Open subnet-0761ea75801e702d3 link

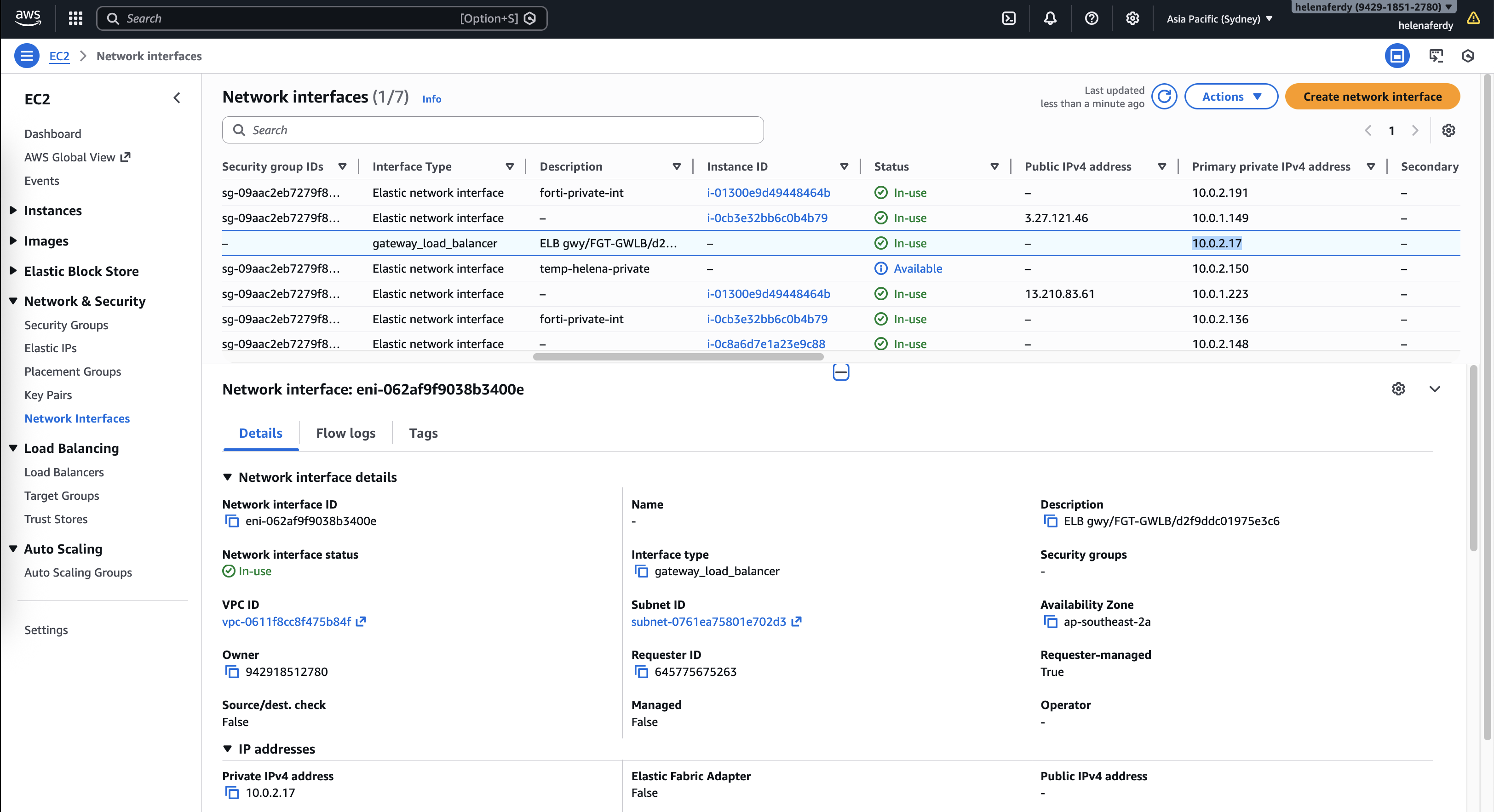pyautogui.click(x=708, y=622)
